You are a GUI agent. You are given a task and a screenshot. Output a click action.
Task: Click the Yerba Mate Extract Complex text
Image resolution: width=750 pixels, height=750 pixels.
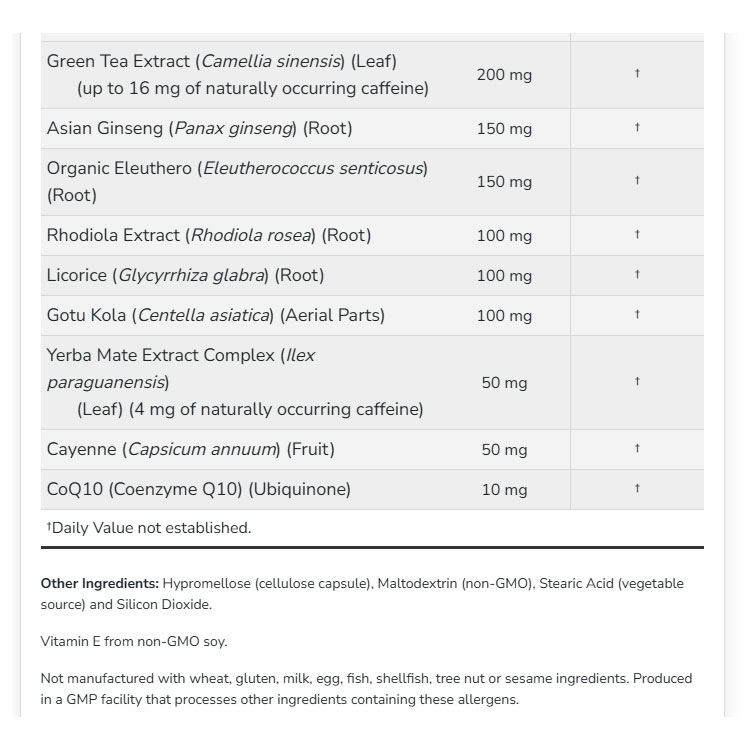coord(235,382)
